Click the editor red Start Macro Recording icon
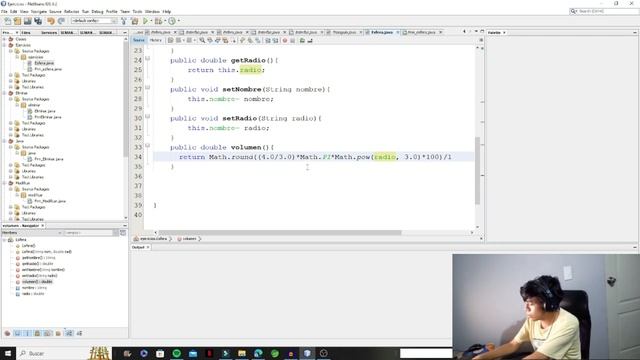640x360 pixels. click(x=285, y=40)
